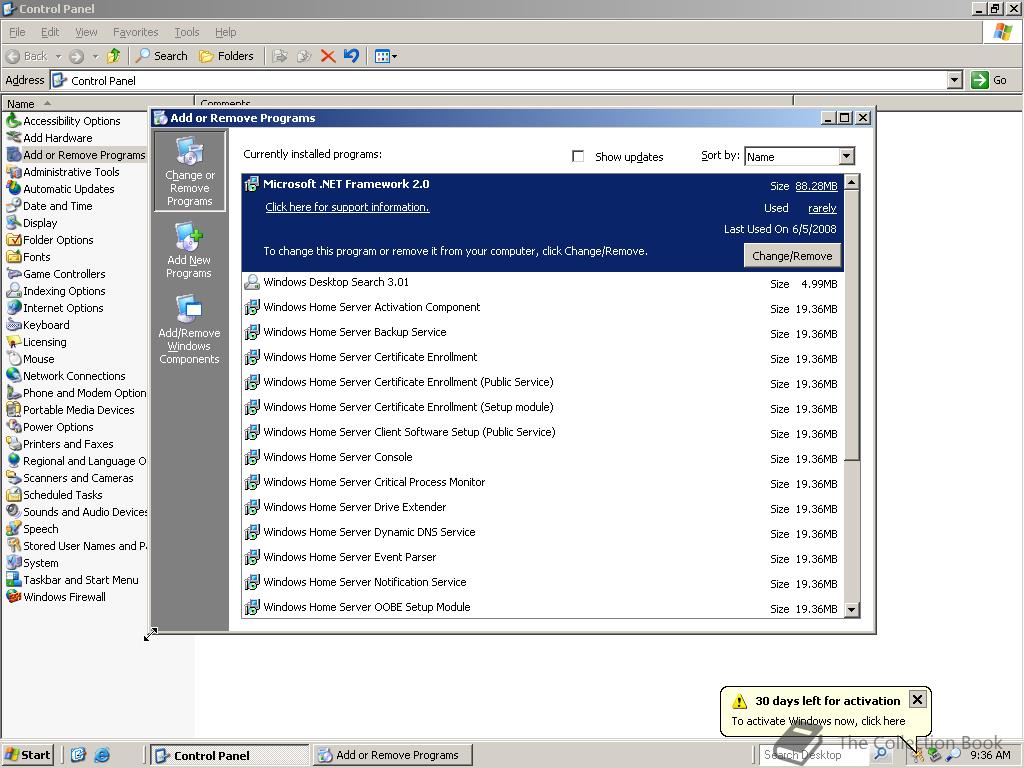Open the Help menu
The image size is (1024, 768).
[x=225, y=32]
